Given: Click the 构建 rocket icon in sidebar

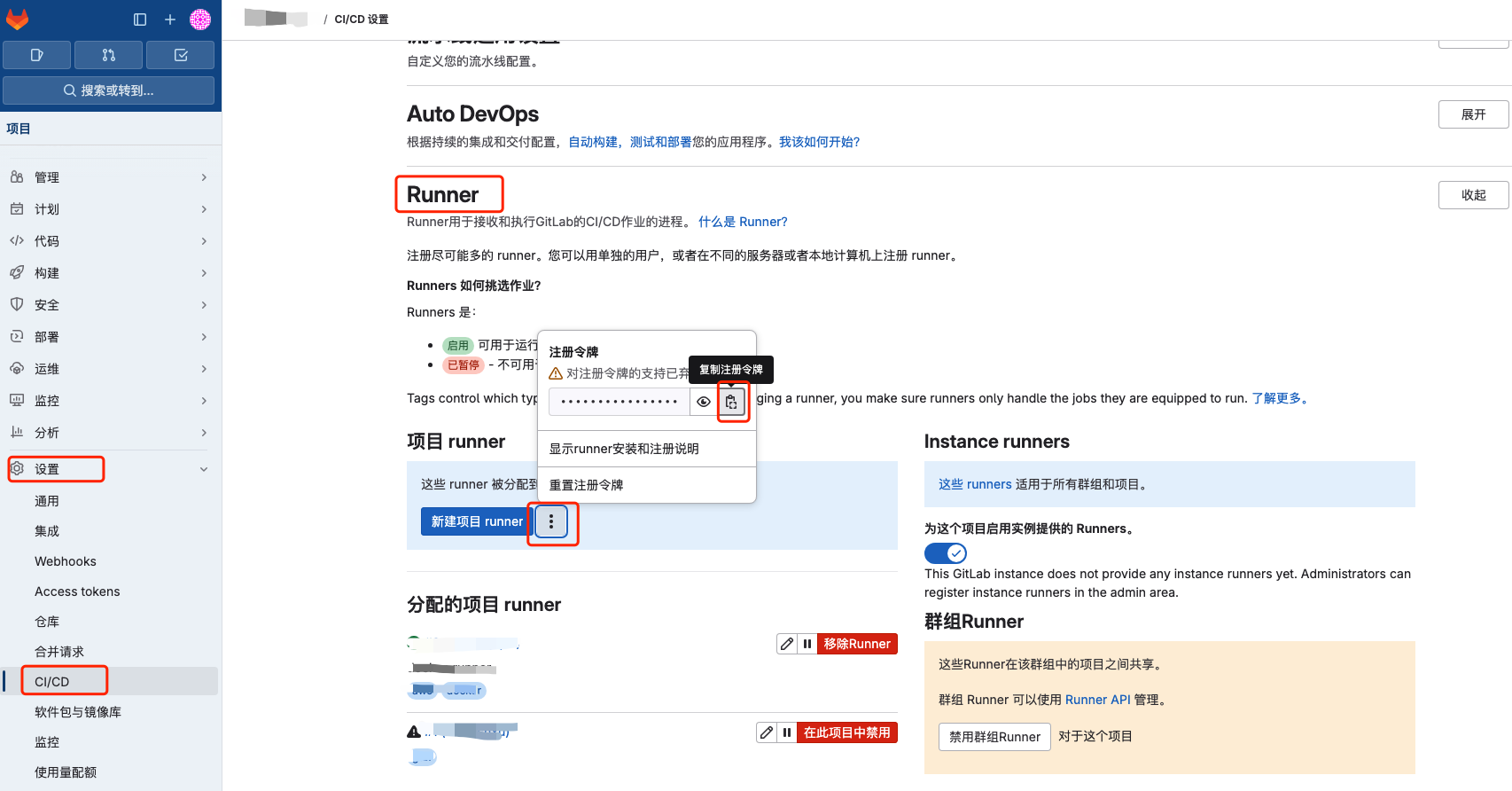Looking at the screenshot, I should (17, 273).
